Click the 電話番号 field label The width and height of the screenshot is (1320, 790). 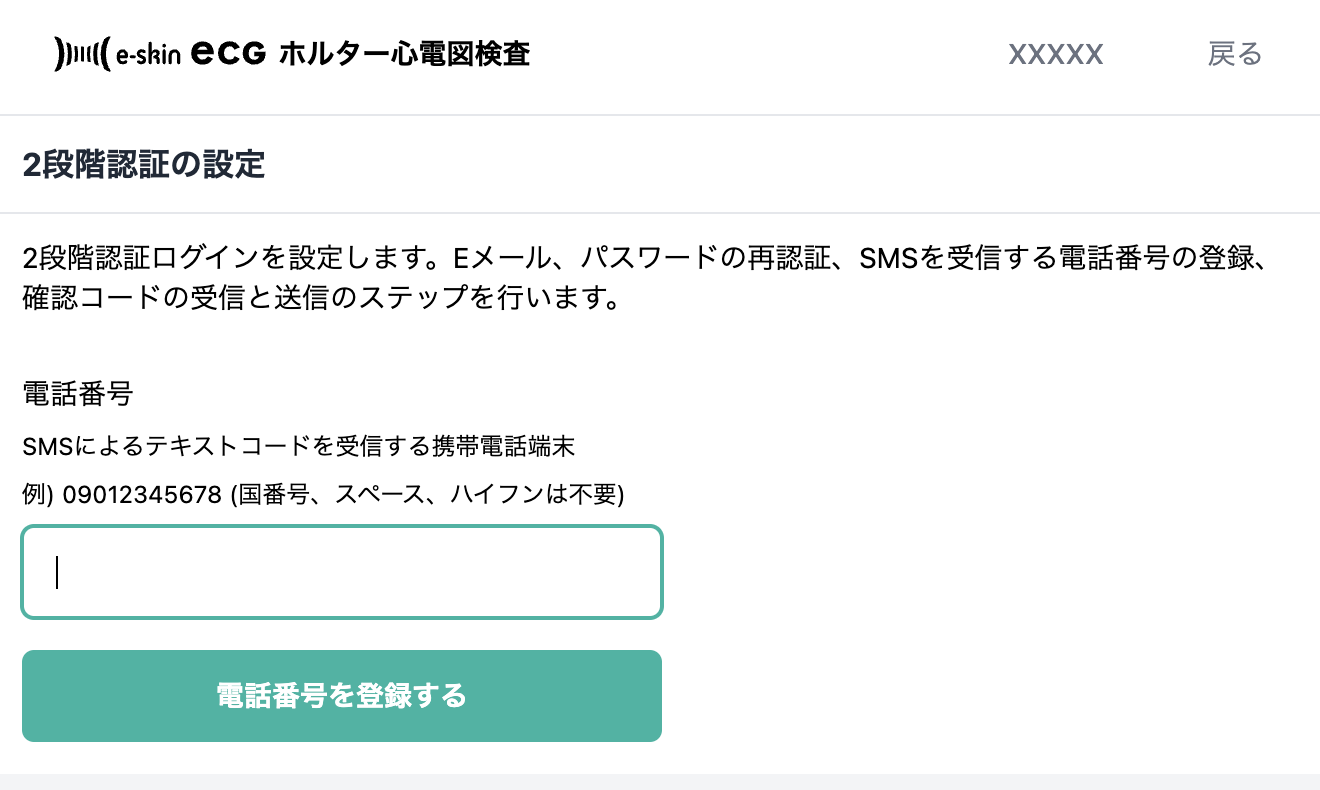click(x=77, y=394)
